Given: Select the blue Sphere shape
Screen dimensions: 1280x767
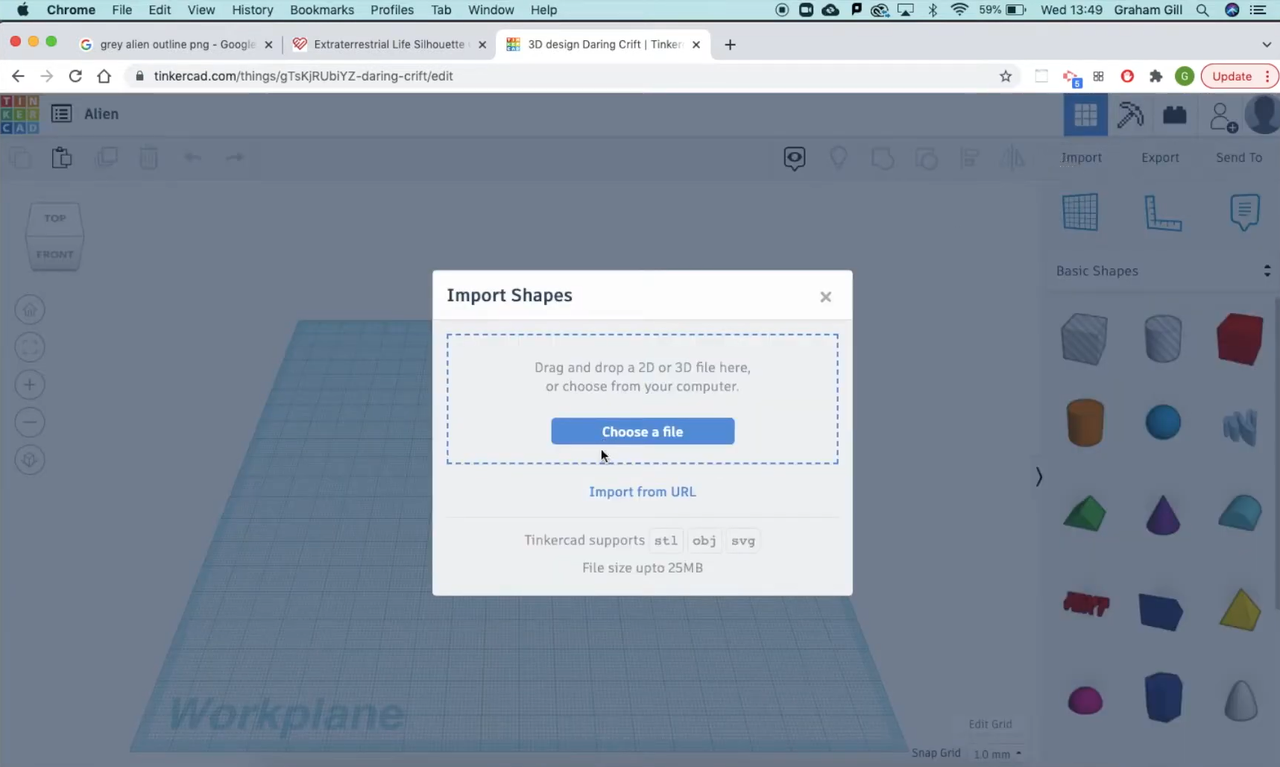Looking at the screenshot, I should coord(1163,422).
